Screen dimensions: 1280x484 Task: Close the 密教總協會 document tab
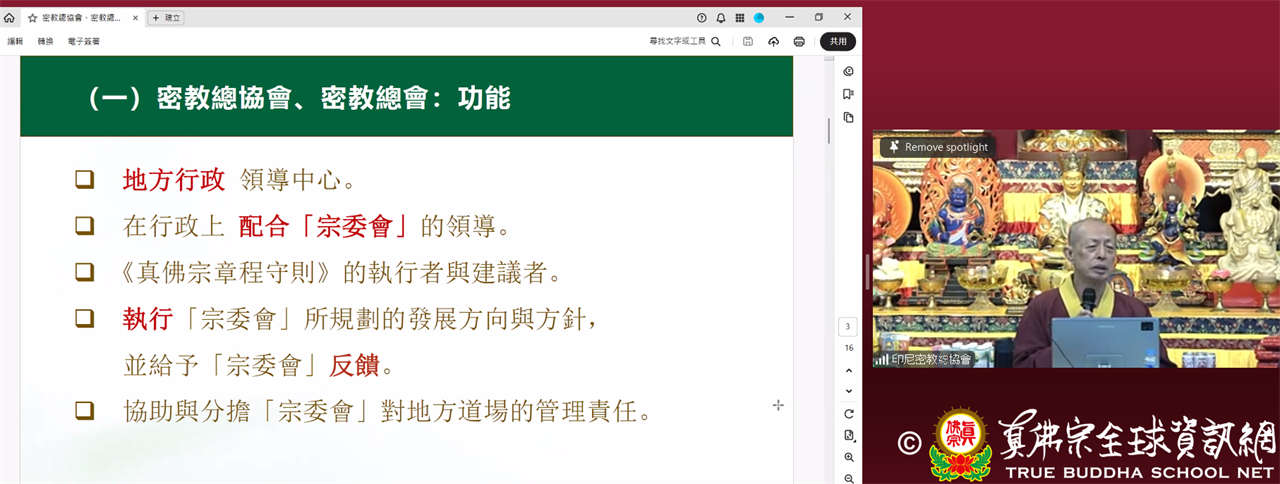pyautogui.click(x=135, y=18)
